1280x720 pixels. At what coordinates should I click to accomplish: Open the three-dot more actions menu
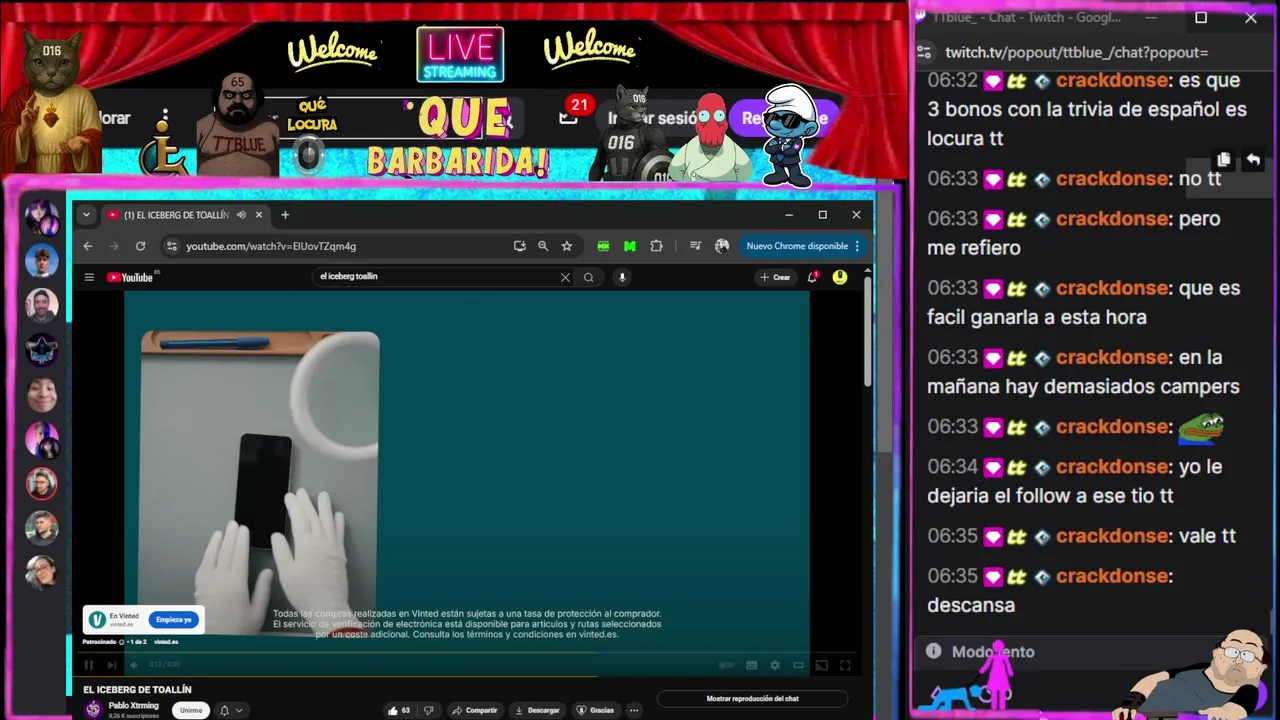tap(633, 710)
